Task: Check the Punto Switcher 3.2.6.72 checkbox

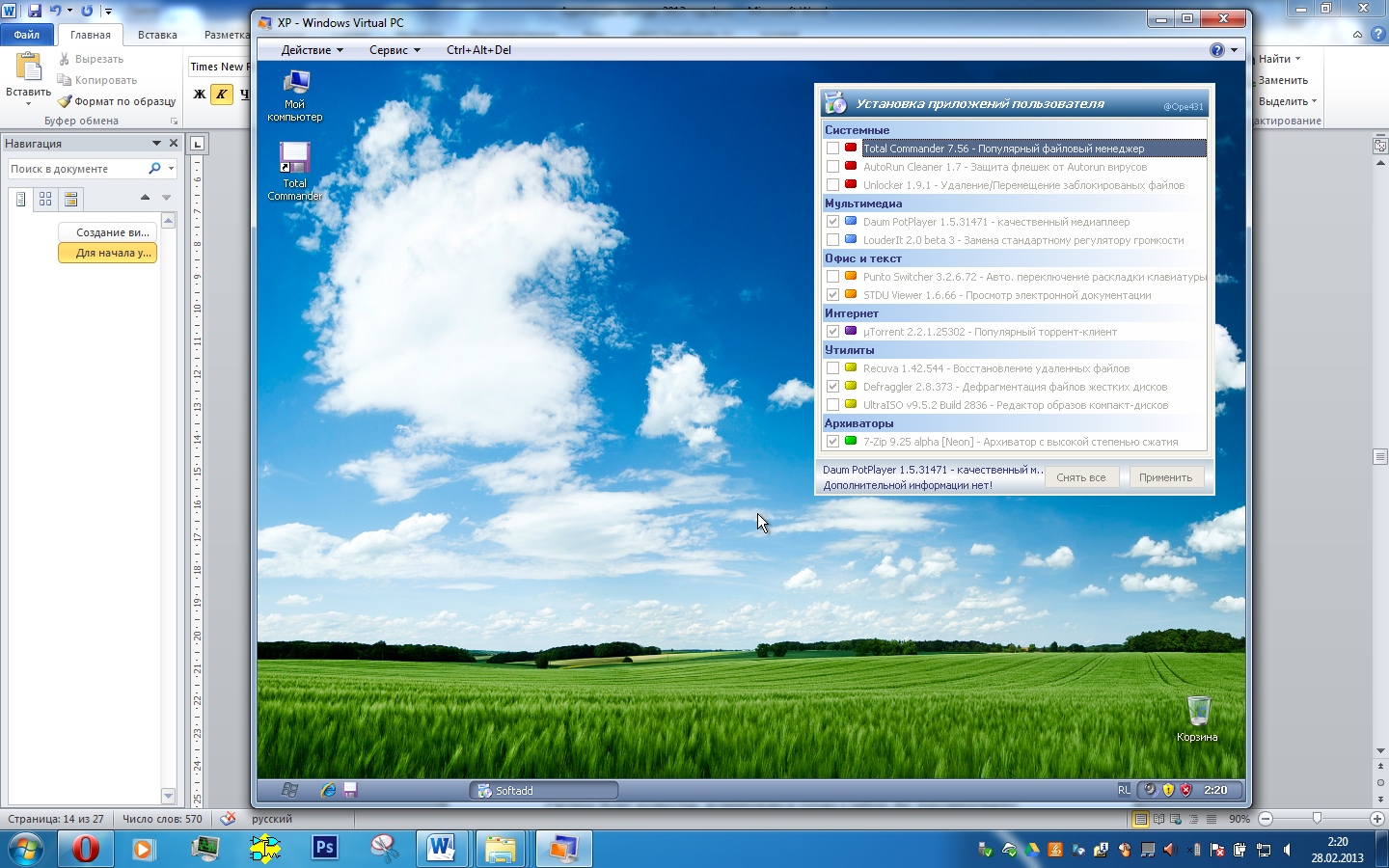Action: pyautogui.click(x=832, y=277)
